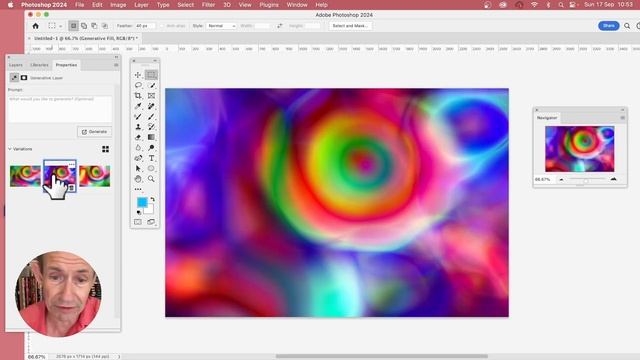Select the Quick Selection tool

pos(151,85)
